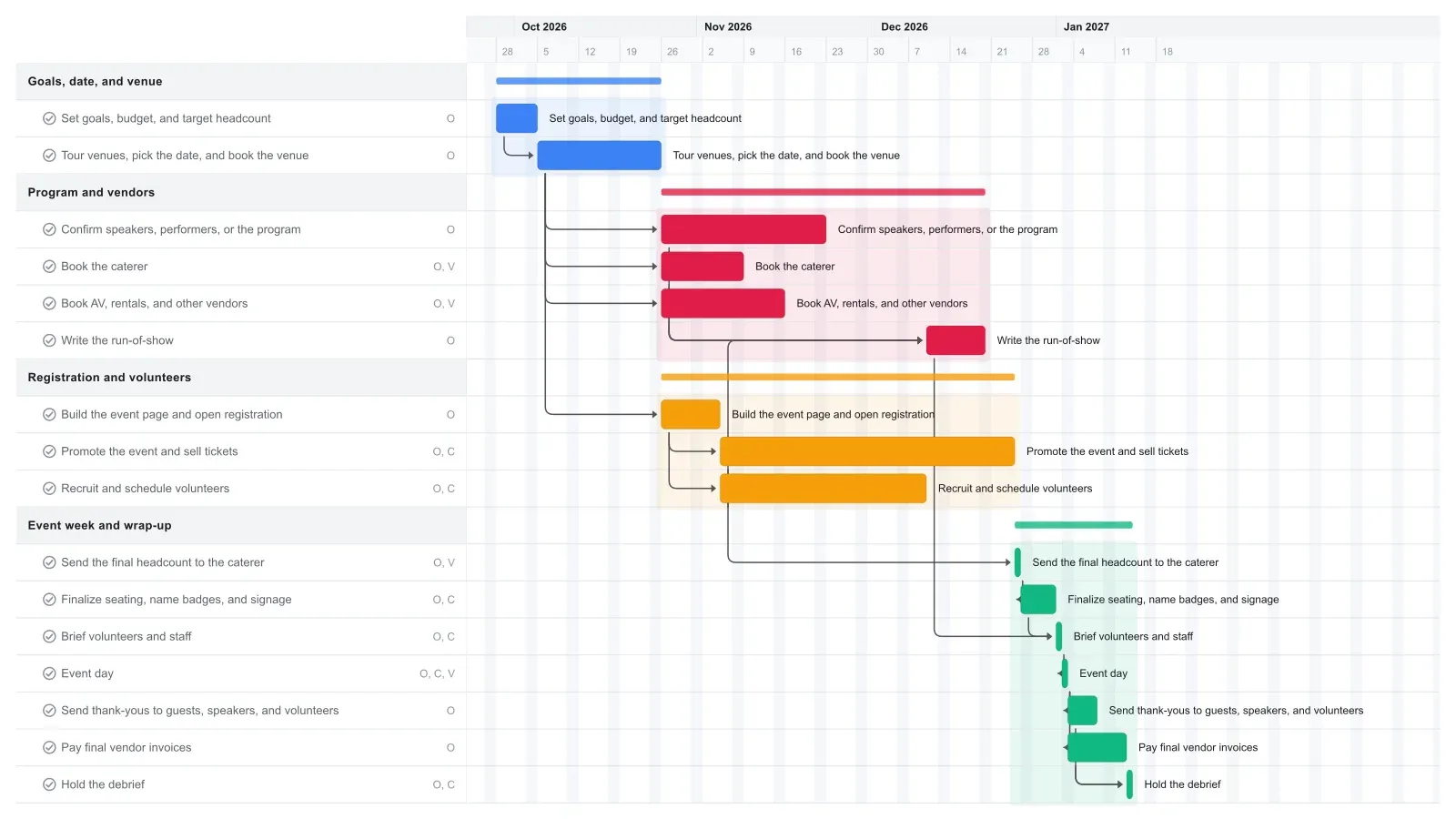Select the Program and vendors section header
The image size is (1456, 819).
coord(241,192)
